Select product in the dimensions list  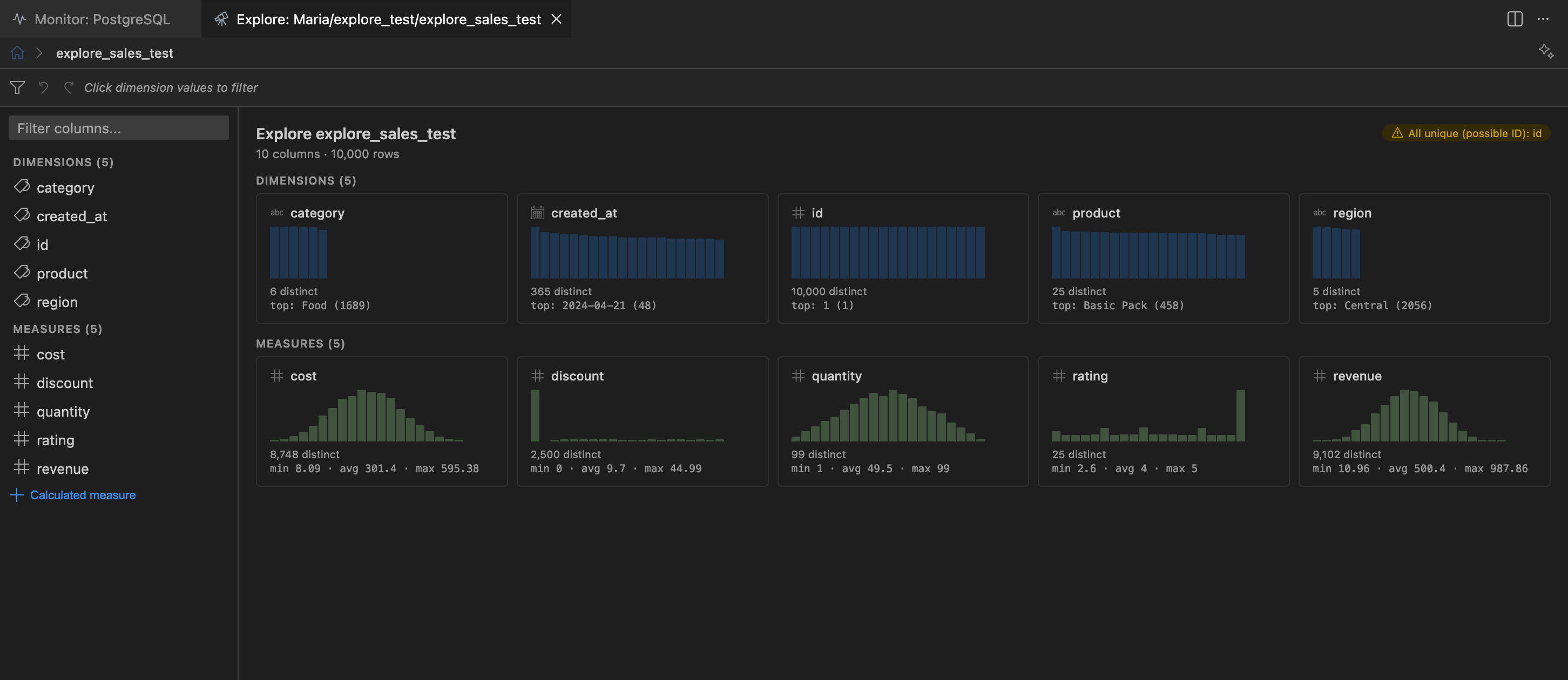point(119,273)
